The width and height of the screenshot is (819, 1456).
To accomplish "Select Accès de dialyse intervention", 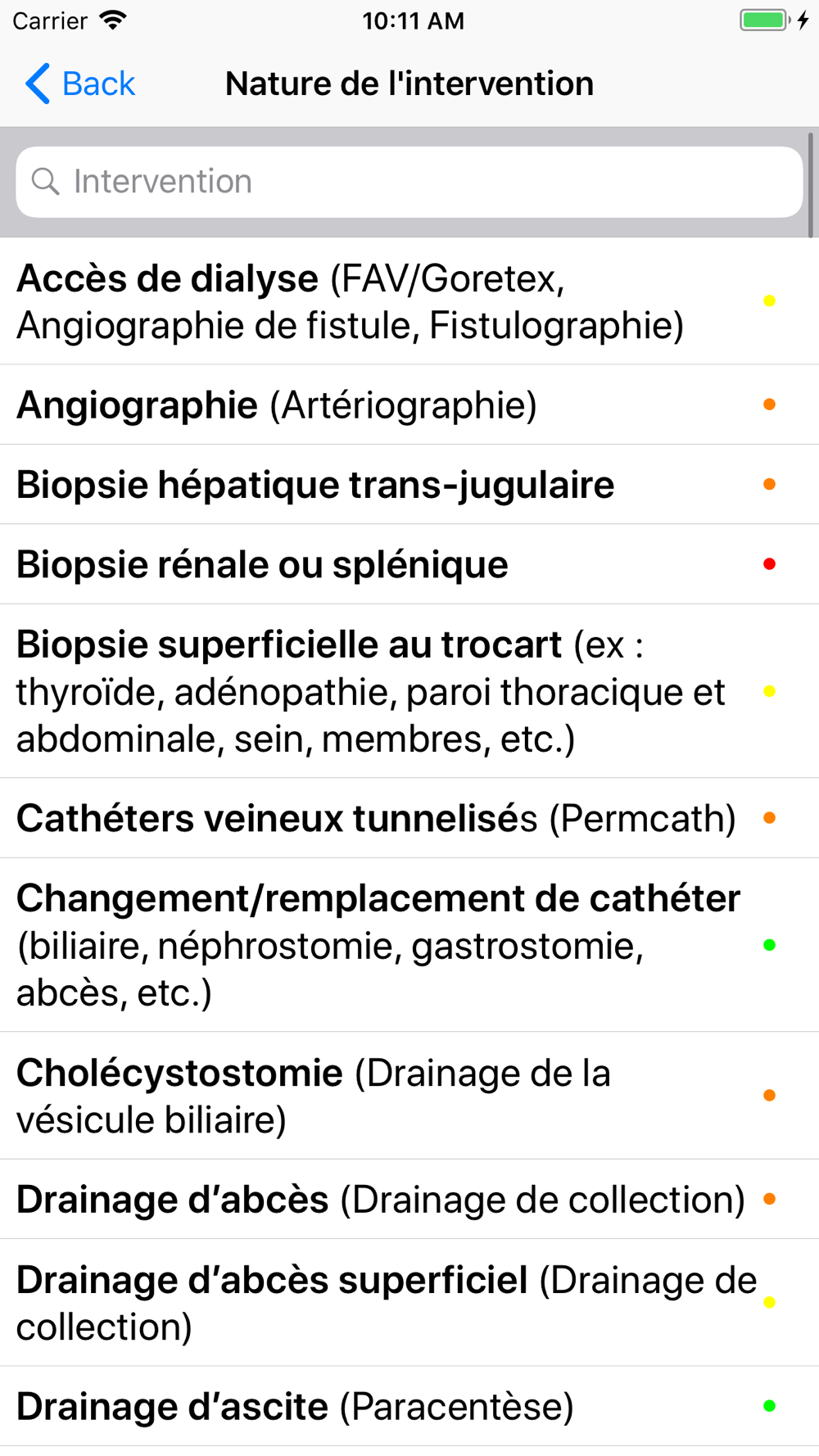I will (409, 301).
